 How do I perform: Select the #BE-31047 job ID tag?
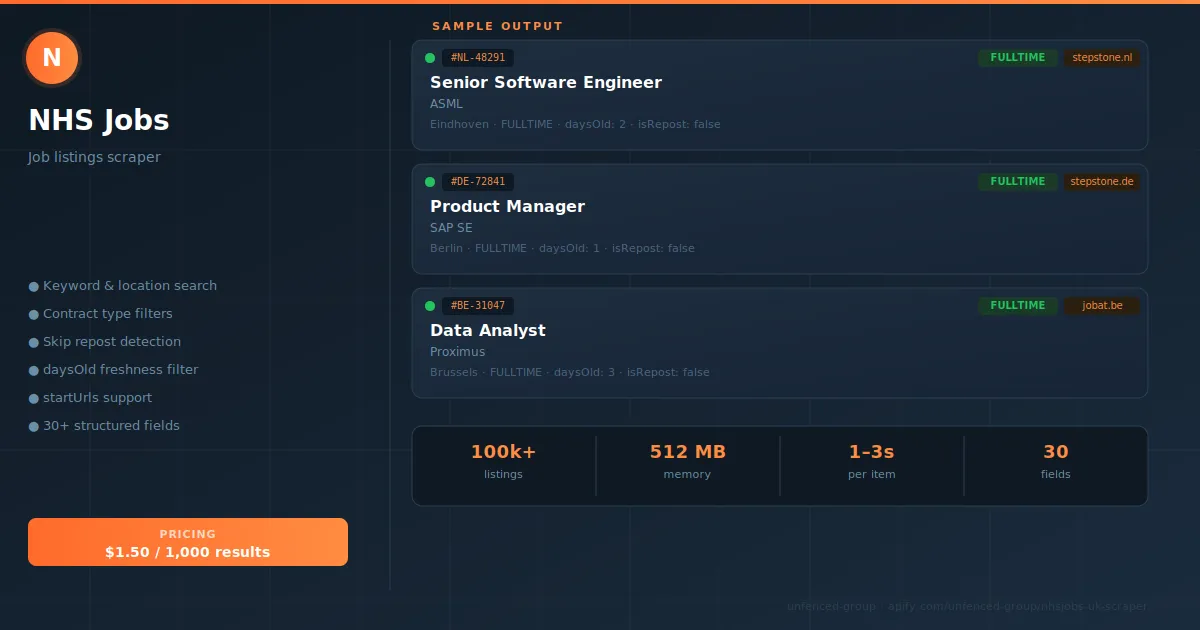tap(478, 306)
